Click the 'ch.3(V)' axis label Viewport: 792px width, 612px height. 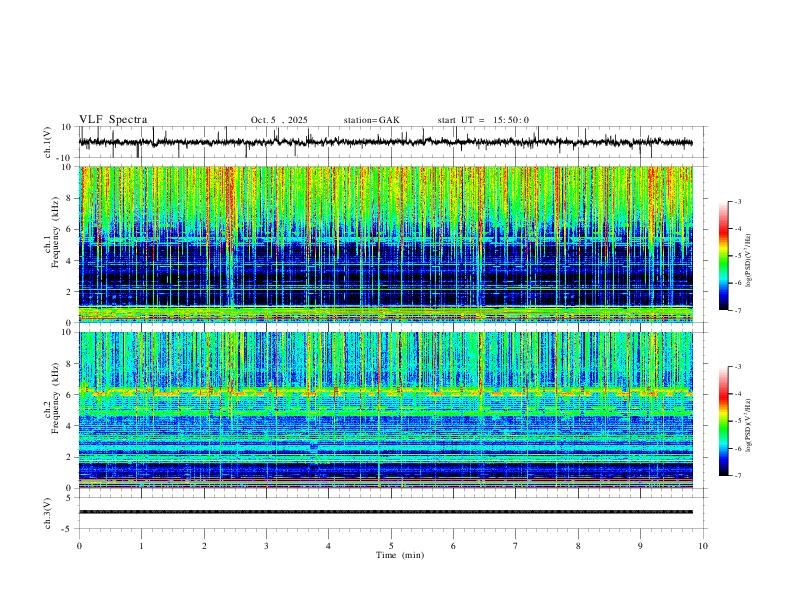[x=48, y=513]
